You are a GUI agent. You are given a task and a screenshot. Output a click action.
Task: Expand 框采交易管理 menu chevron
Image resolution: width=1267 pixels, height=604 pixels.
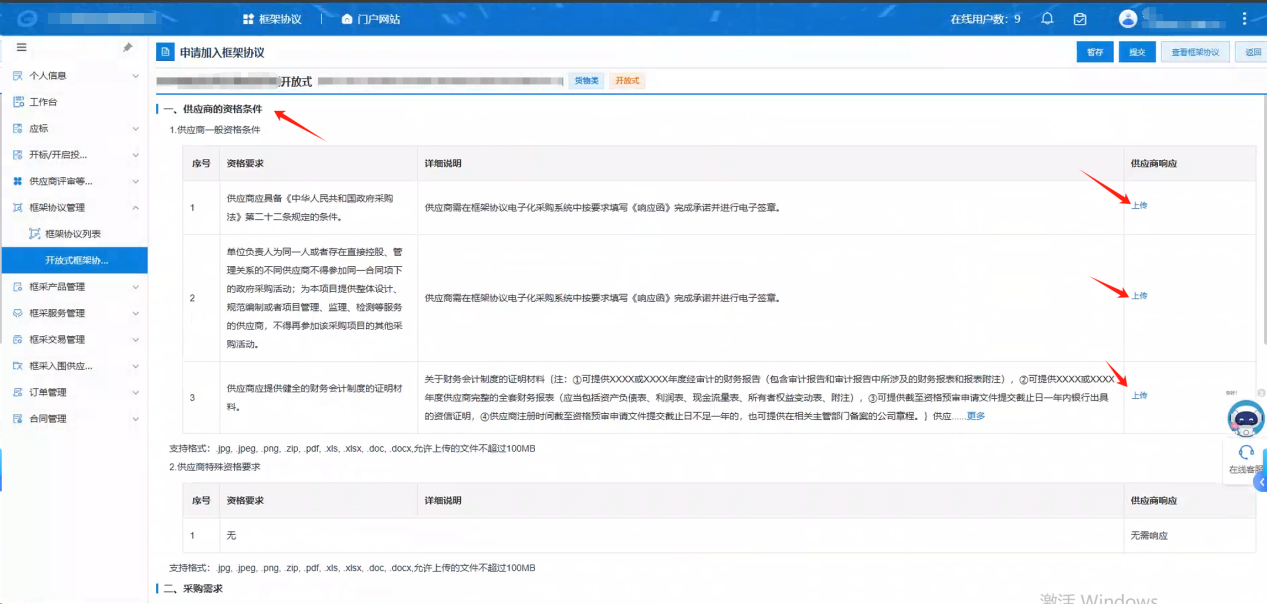tap(135, 339)
